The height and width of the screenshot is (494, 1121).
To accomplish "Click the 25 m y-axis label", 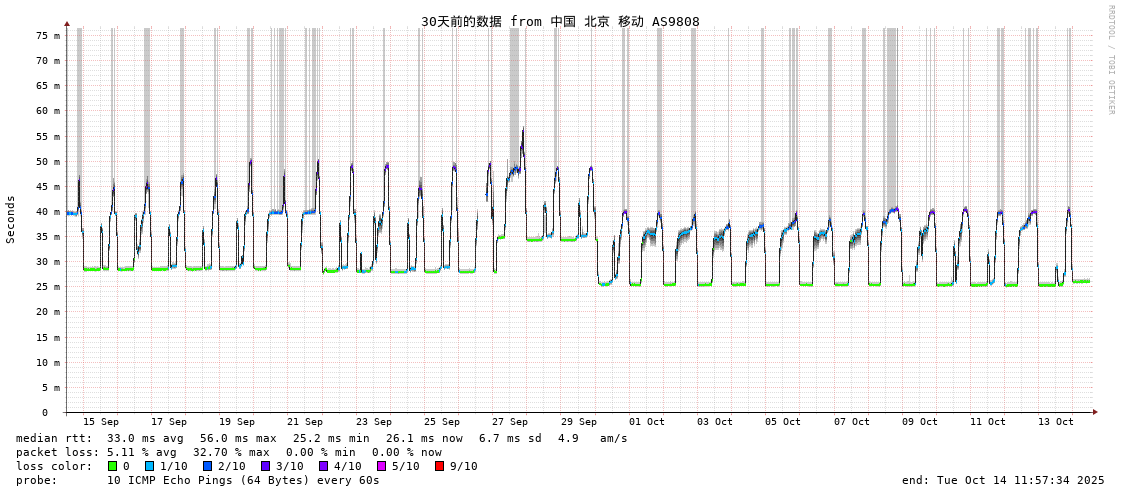I will (48, 287).
